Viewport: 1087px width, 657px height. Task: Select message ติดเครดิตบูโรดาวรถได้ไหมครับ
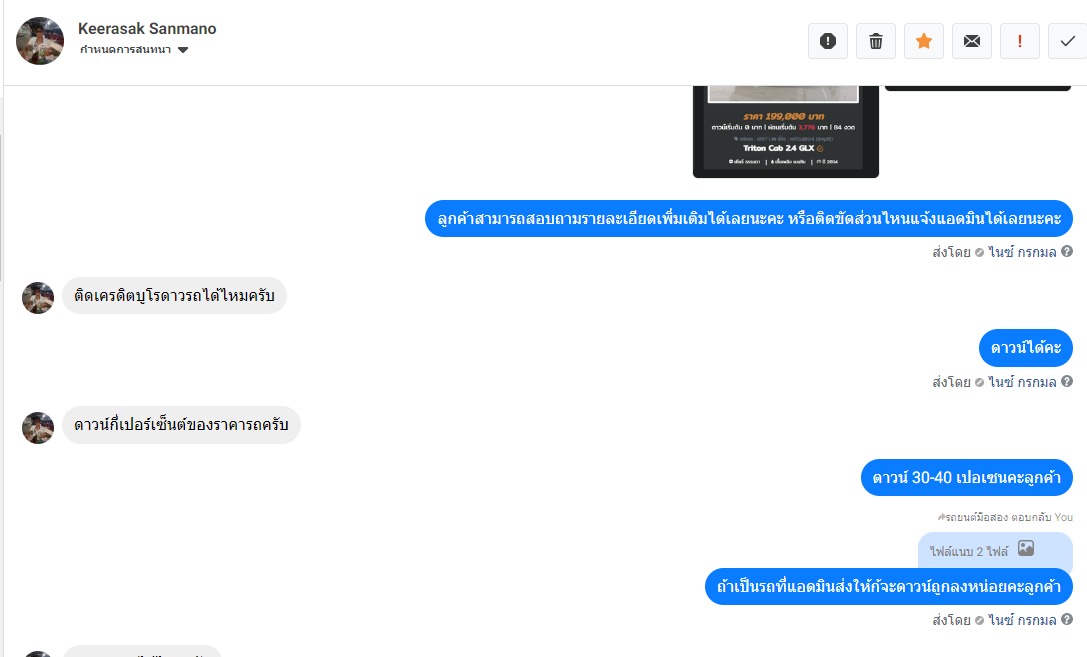click(x=174, y=295)
